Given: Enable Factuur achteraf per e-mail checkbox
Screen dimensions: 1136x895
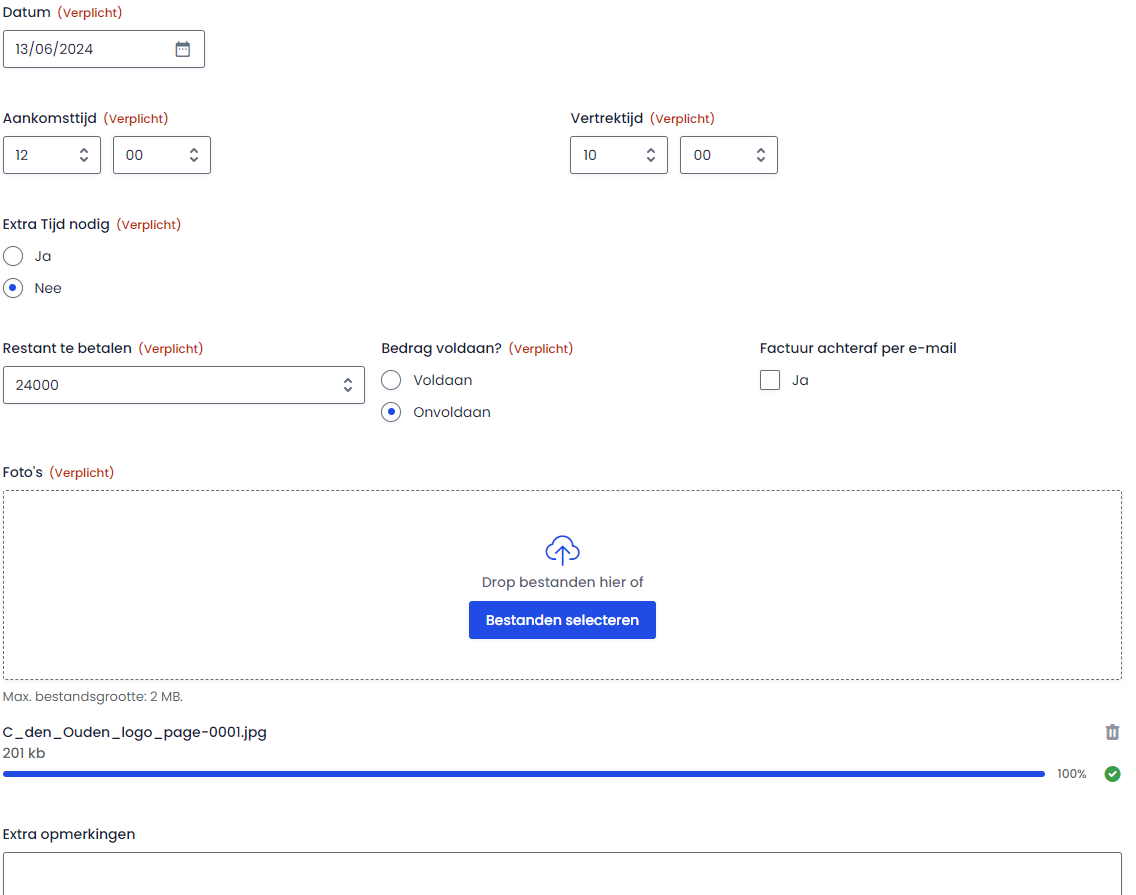Looking at the screenshot, I should tap(770, 381).
